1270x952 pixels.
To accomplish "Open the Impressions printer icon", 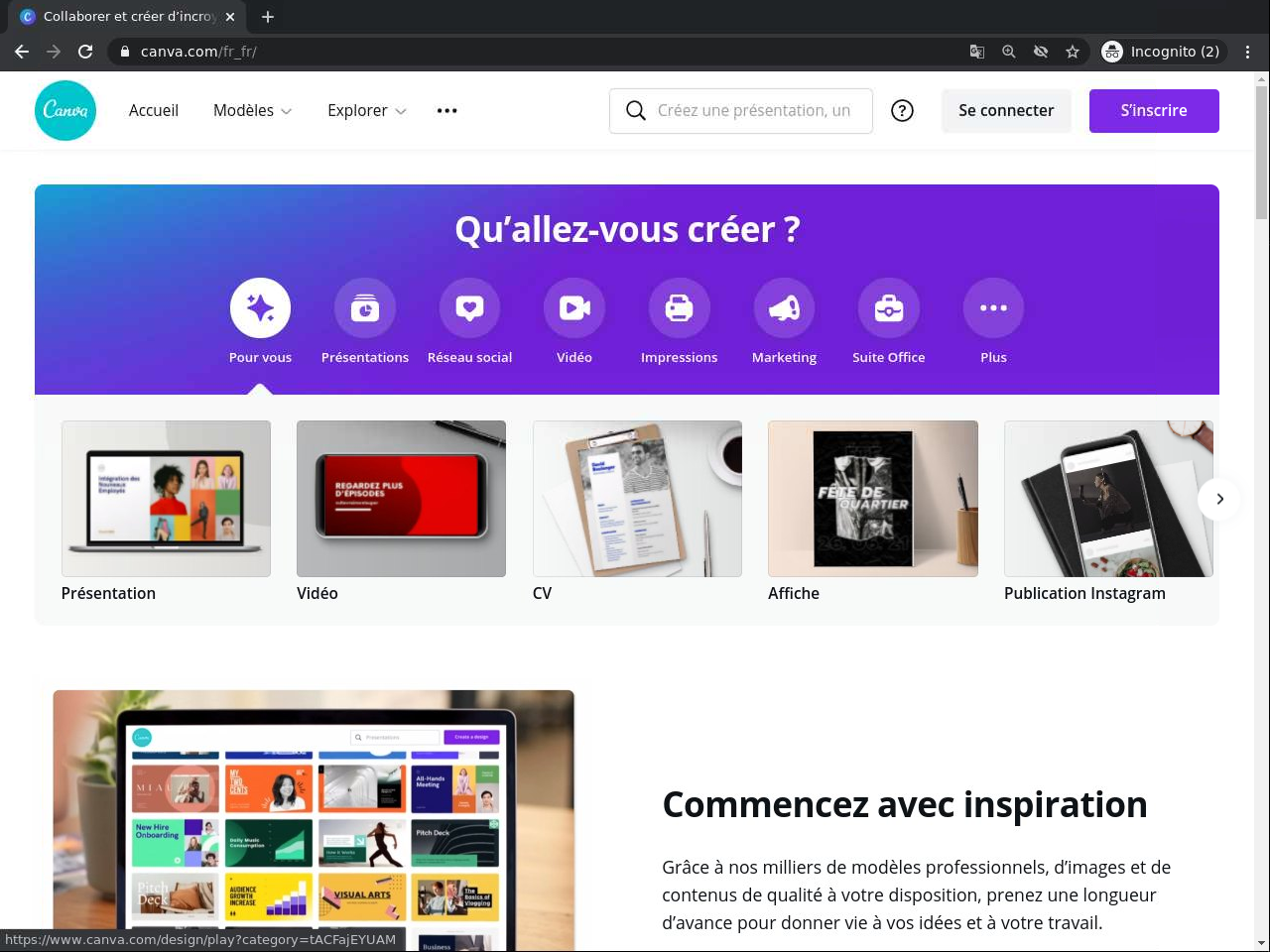I will 680,308.
